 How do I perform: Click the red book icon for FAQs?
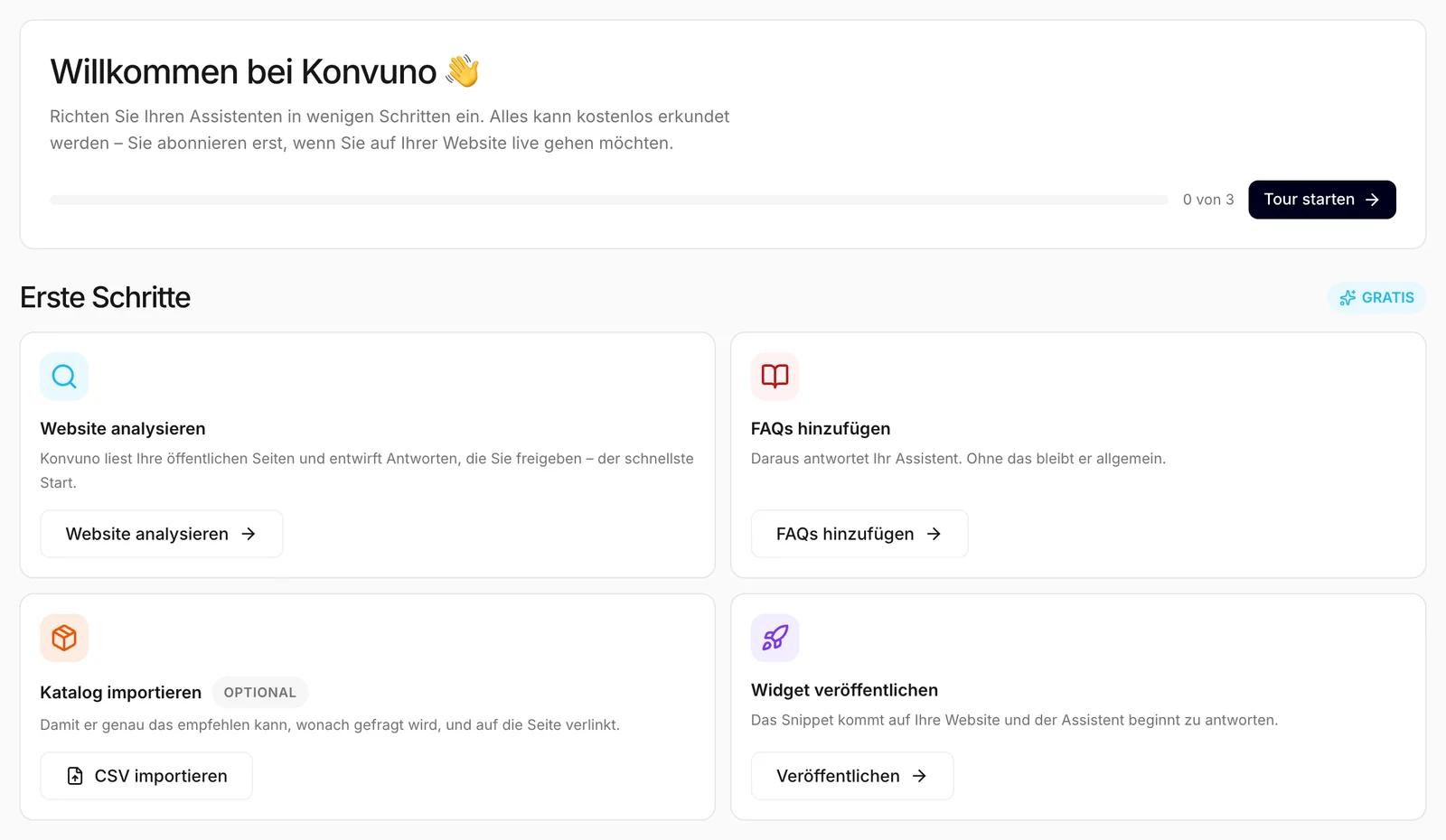[x=775, y=376]
